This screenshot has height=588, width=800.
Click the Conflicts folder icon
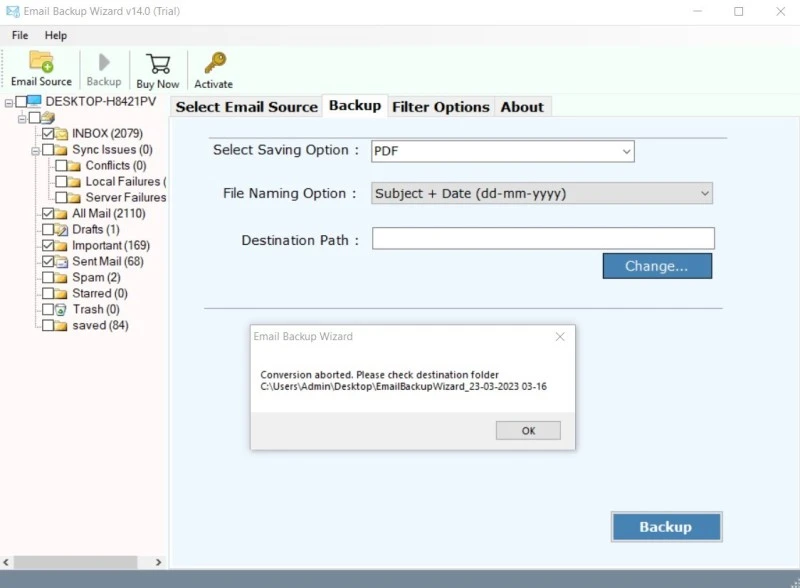coord(74,166)
